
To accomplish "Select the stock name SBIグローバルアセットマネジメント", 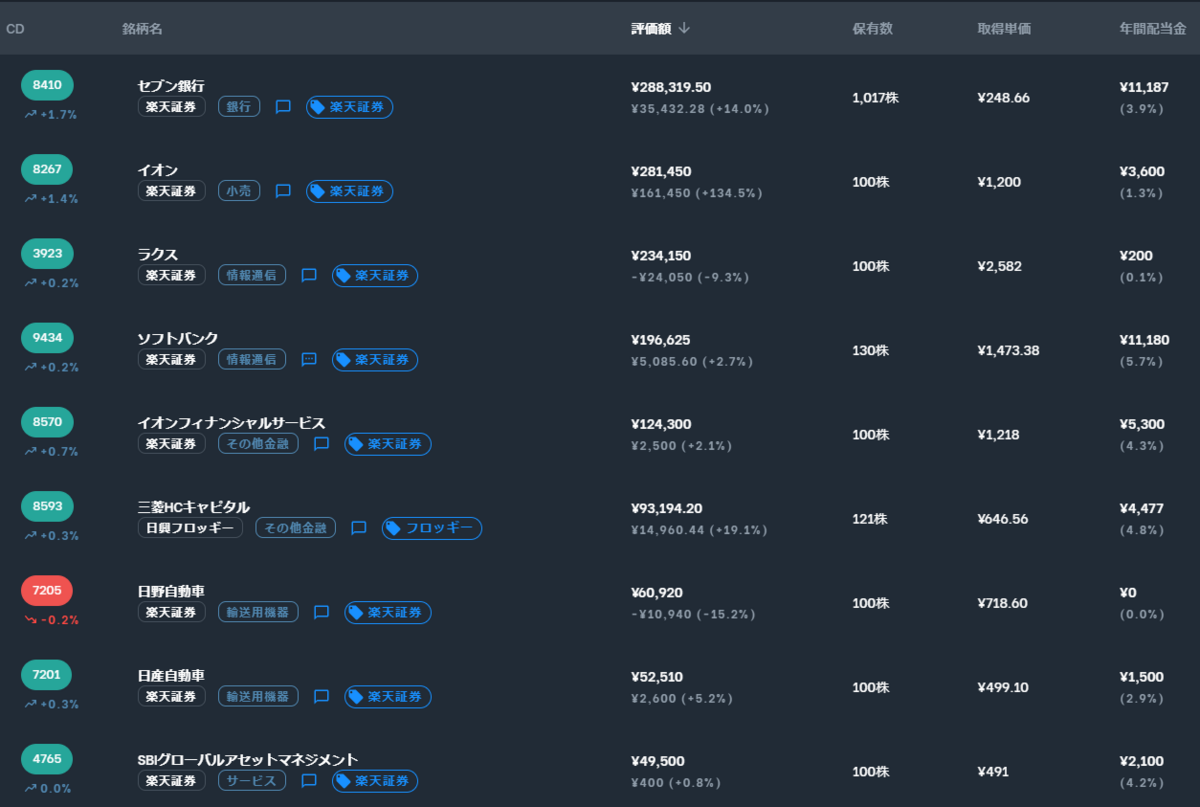I will 248,759.
